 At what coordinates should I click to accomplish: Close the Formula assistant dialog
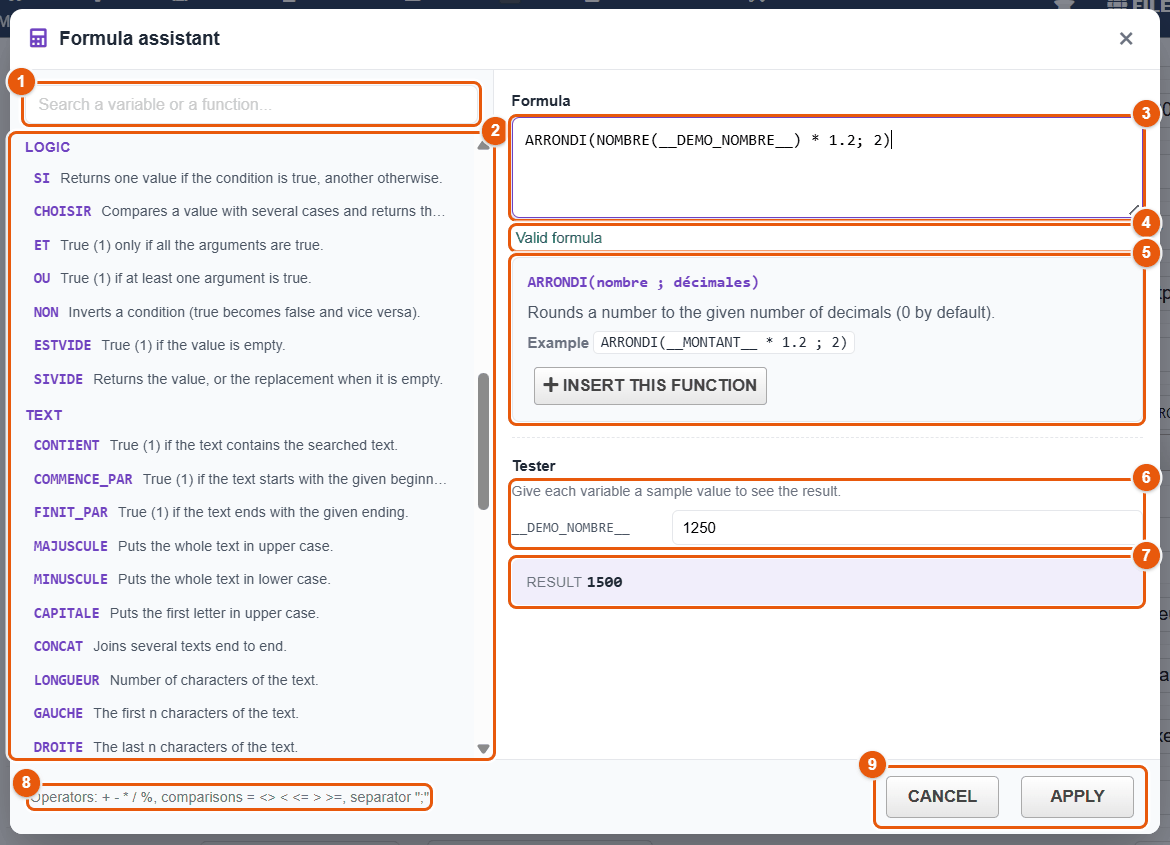(x=1125, y=39)
